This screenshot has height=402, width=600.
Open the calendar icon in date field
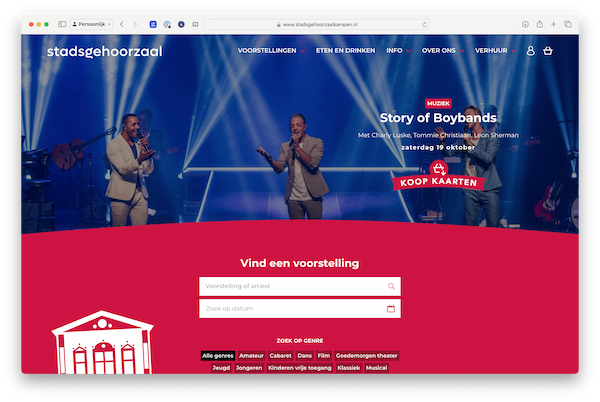click(x=391, y=309)
